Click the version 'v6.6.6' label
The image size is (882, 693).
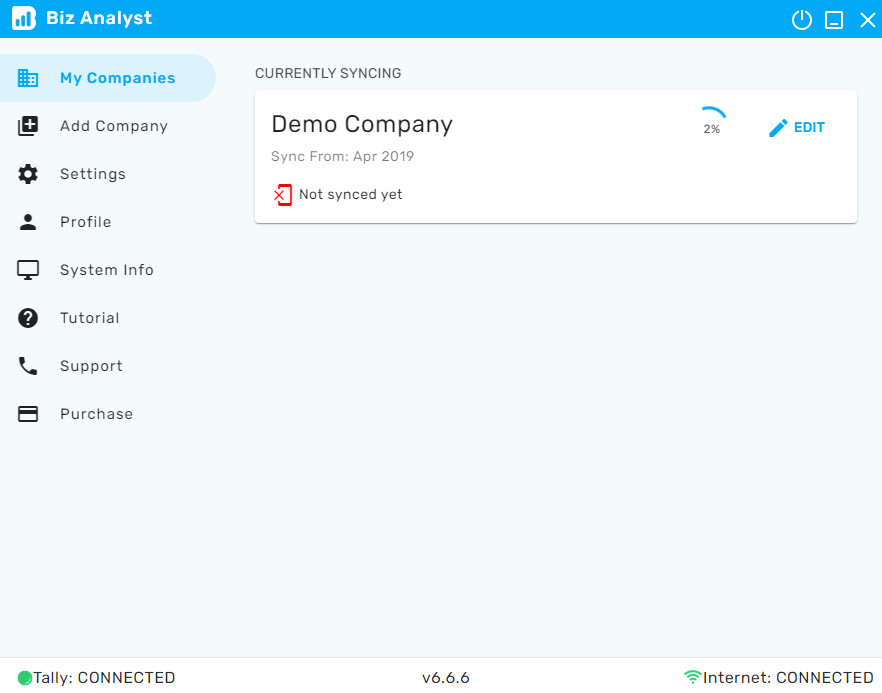click(446, 678)
